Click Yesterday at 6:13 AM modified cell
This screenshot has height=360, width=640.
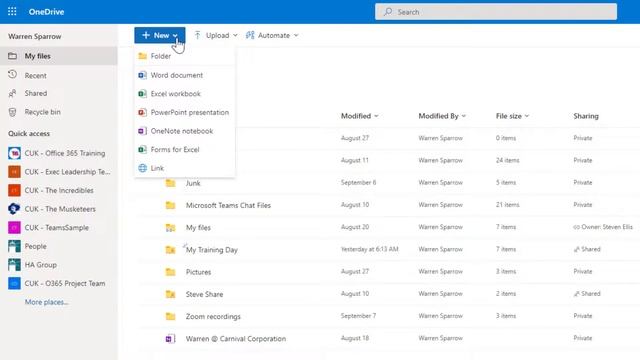(369, 249)
